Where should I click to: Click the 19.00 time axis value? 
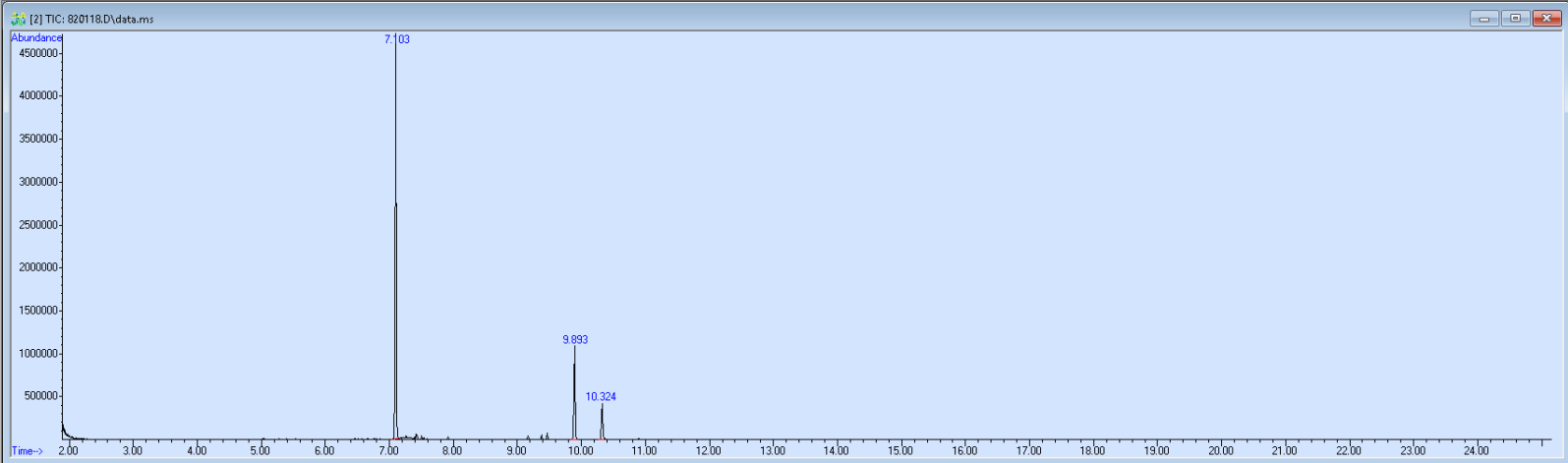1156,451
